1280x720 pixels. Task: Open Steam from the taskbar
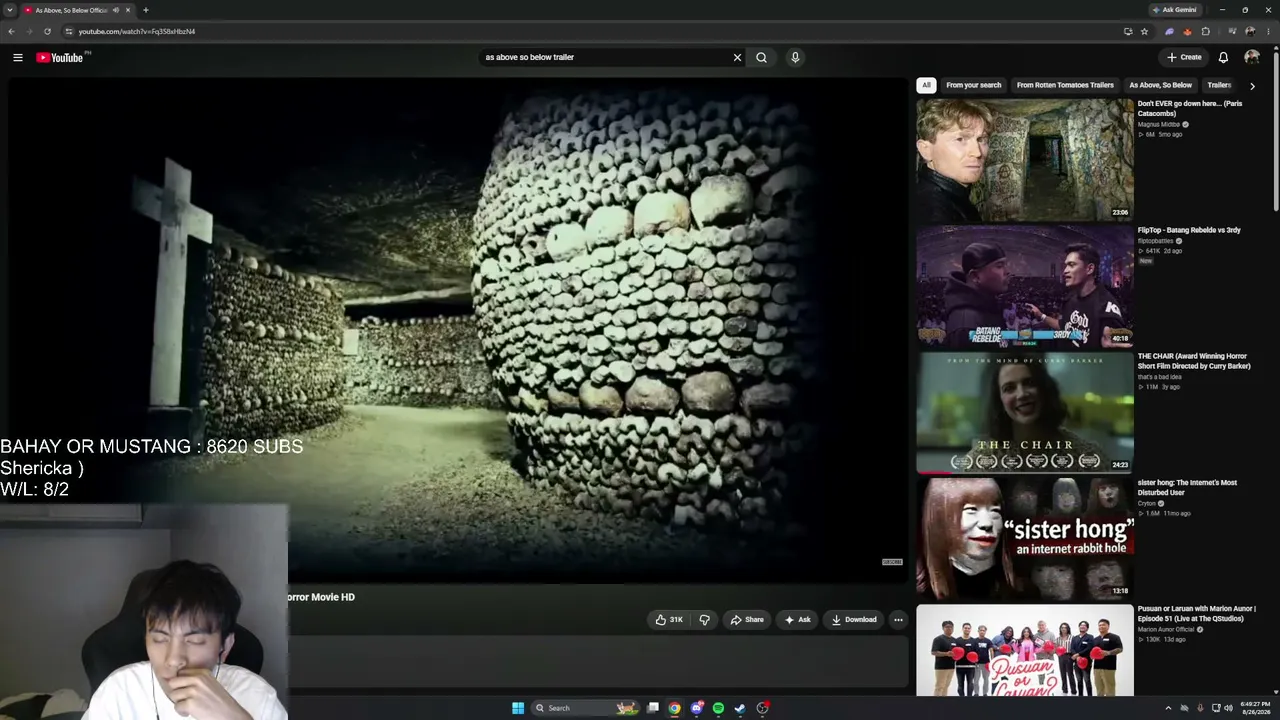pyautogui.click(x=740, y=708)
